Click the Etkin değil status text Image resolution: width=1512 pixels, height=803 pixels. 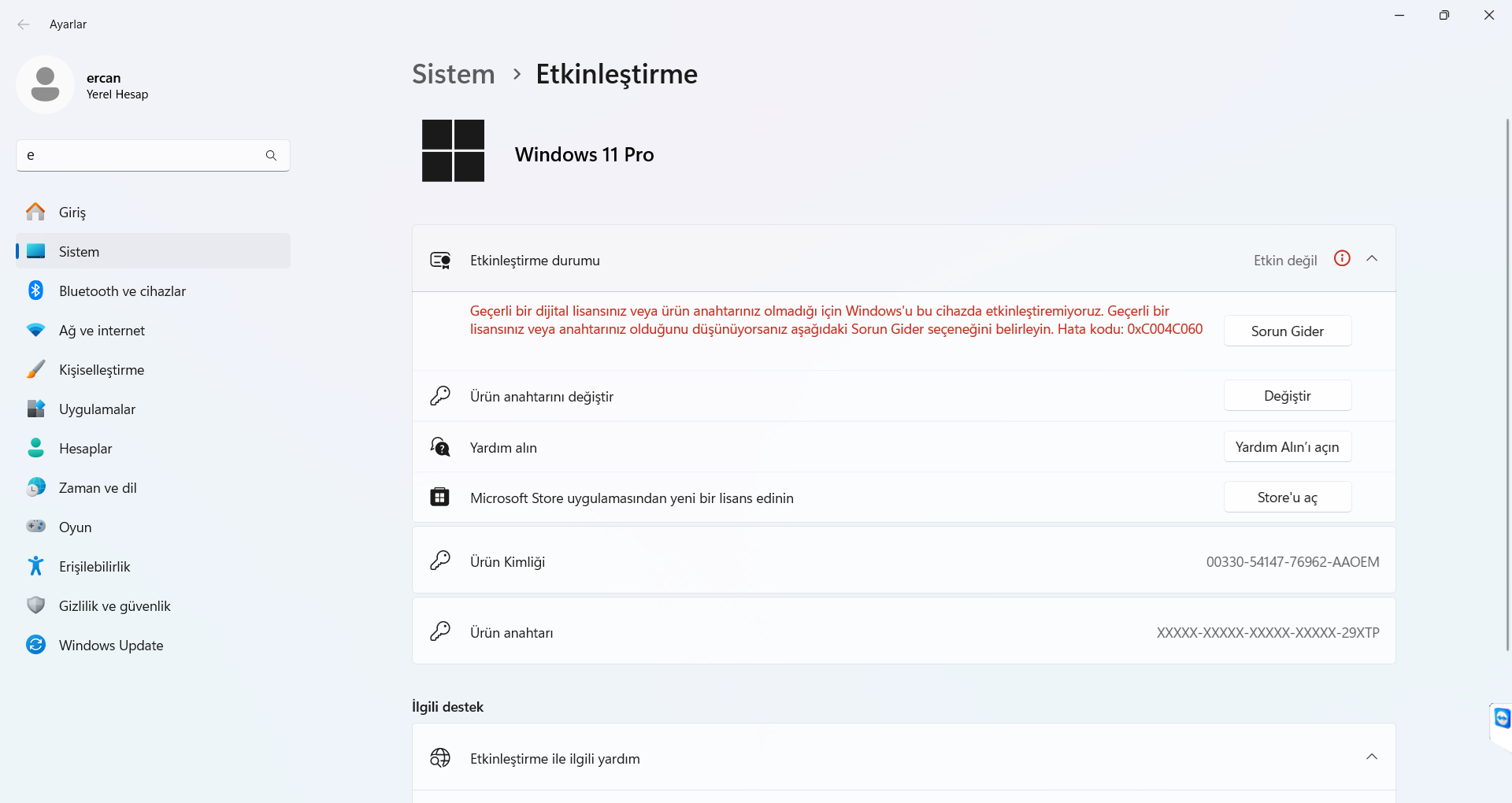(x=1285, y=260)
